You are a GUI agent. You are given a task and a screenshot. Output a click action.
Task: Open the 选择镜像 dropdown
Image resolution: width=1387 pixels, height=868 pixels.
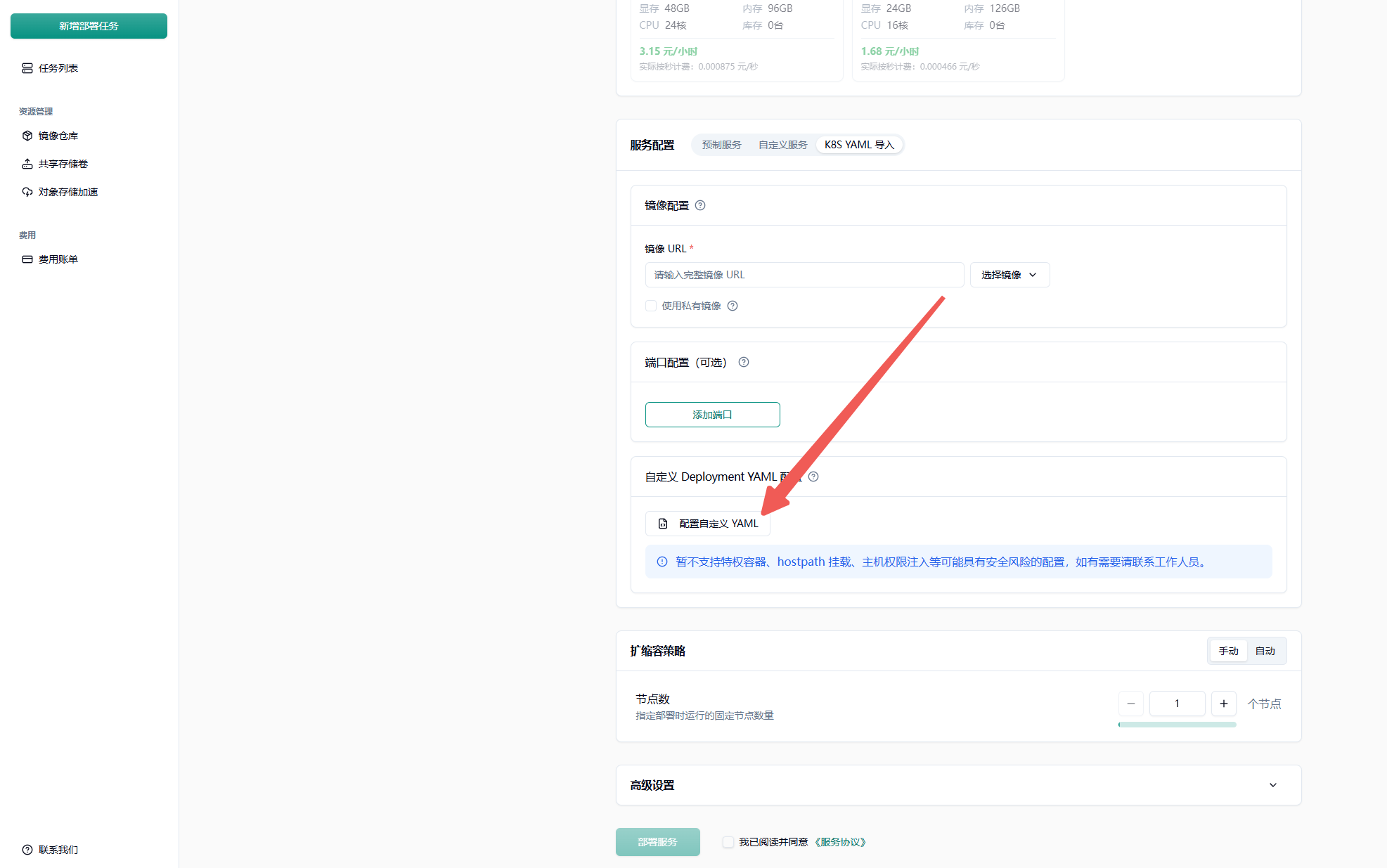1009,275
